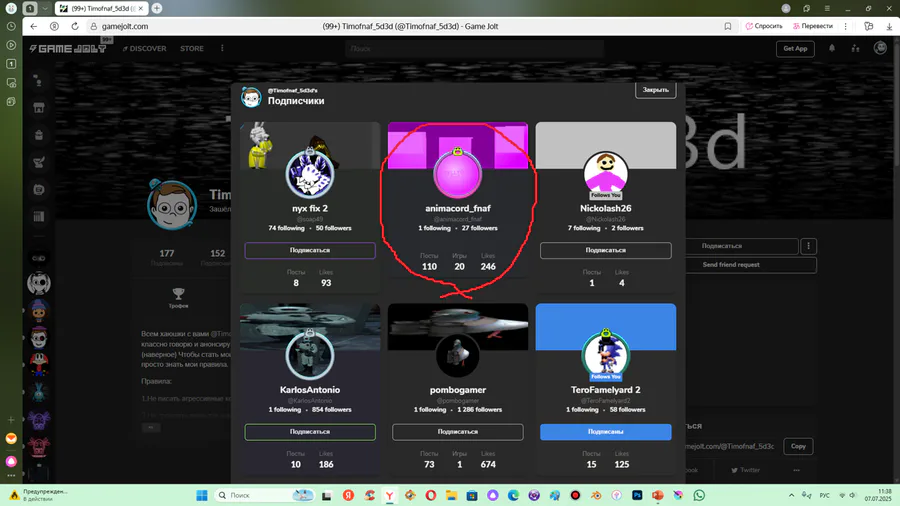
Task: Open Nickolash26 profile name
Action: point(606,208)
